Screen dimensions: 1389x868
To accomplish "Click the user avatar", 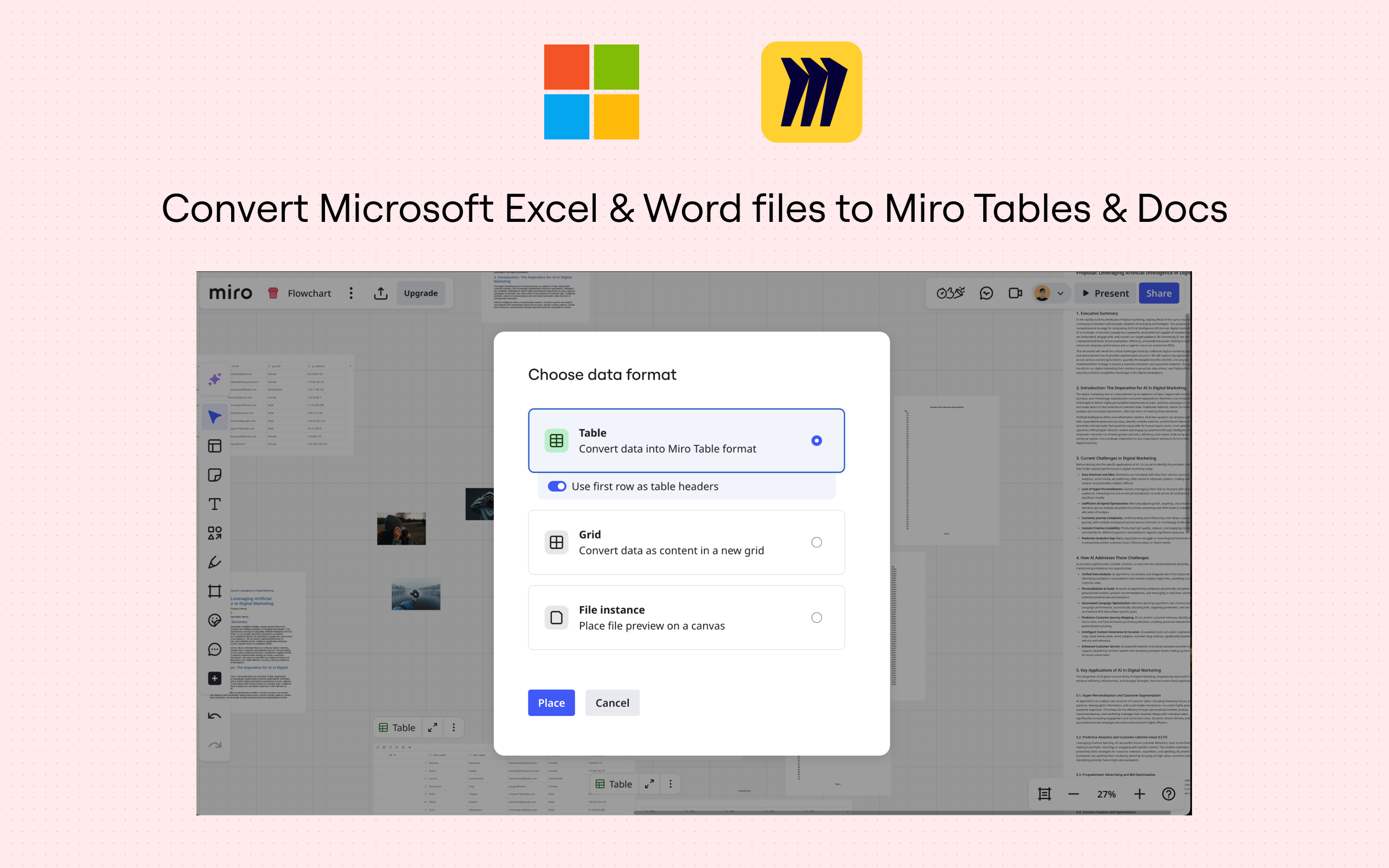I will click(x=1042, y=293).
